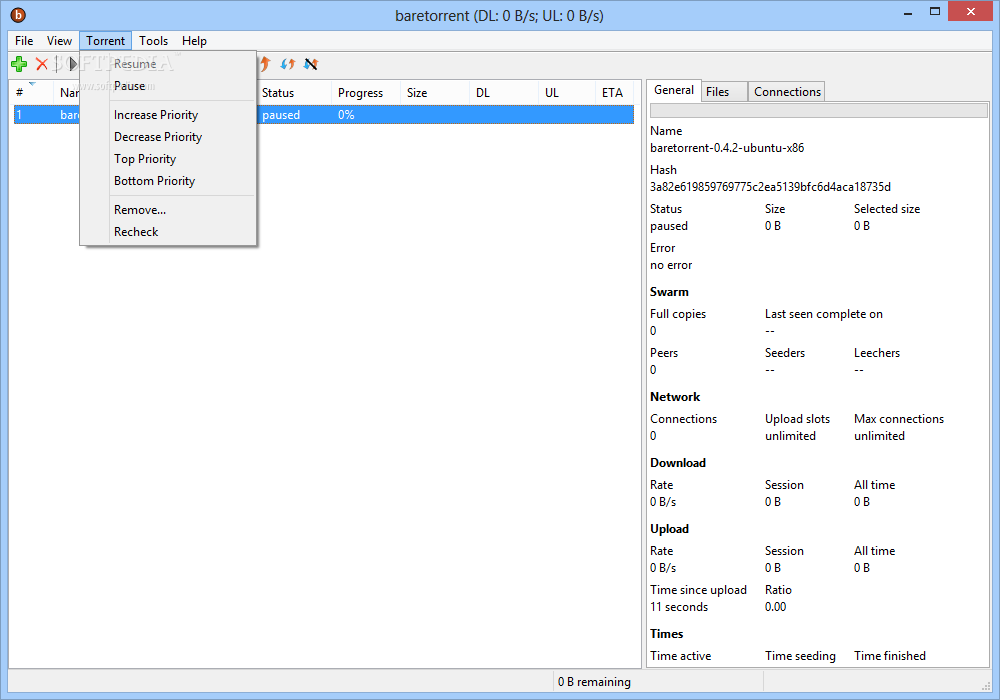Click the 'unlimited' value under Max connections
The width and height of the screenshot is (1000, 700).
click(x=879, y=436)
